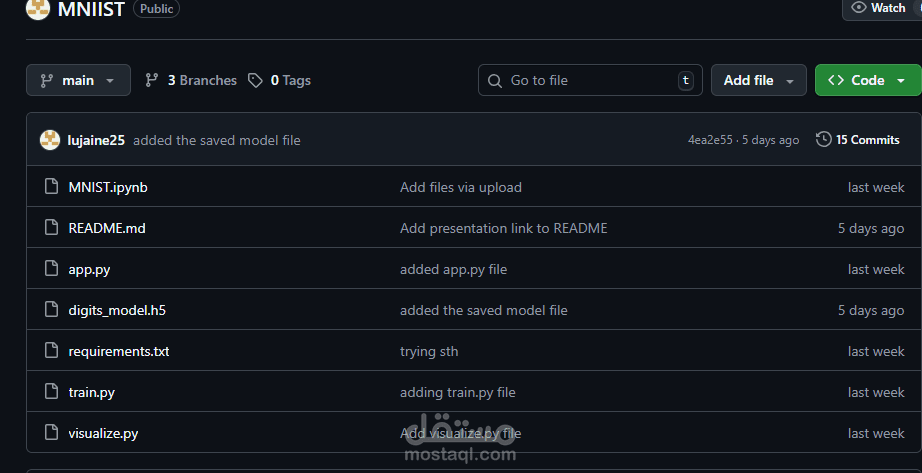
Task: Click lujaine25's commit author avatar
Action: [x=50, y=140]
